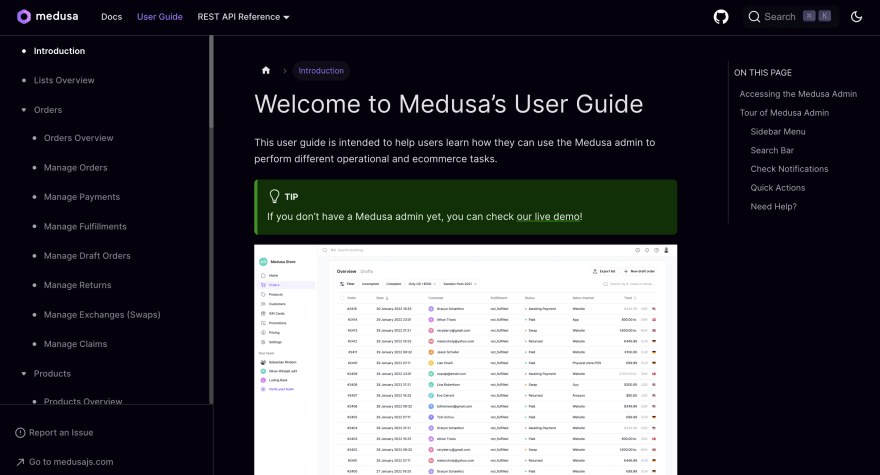This screenshot has width=880, height=475.
Task: Click the search magnifier icon
Action: point(754,17)
